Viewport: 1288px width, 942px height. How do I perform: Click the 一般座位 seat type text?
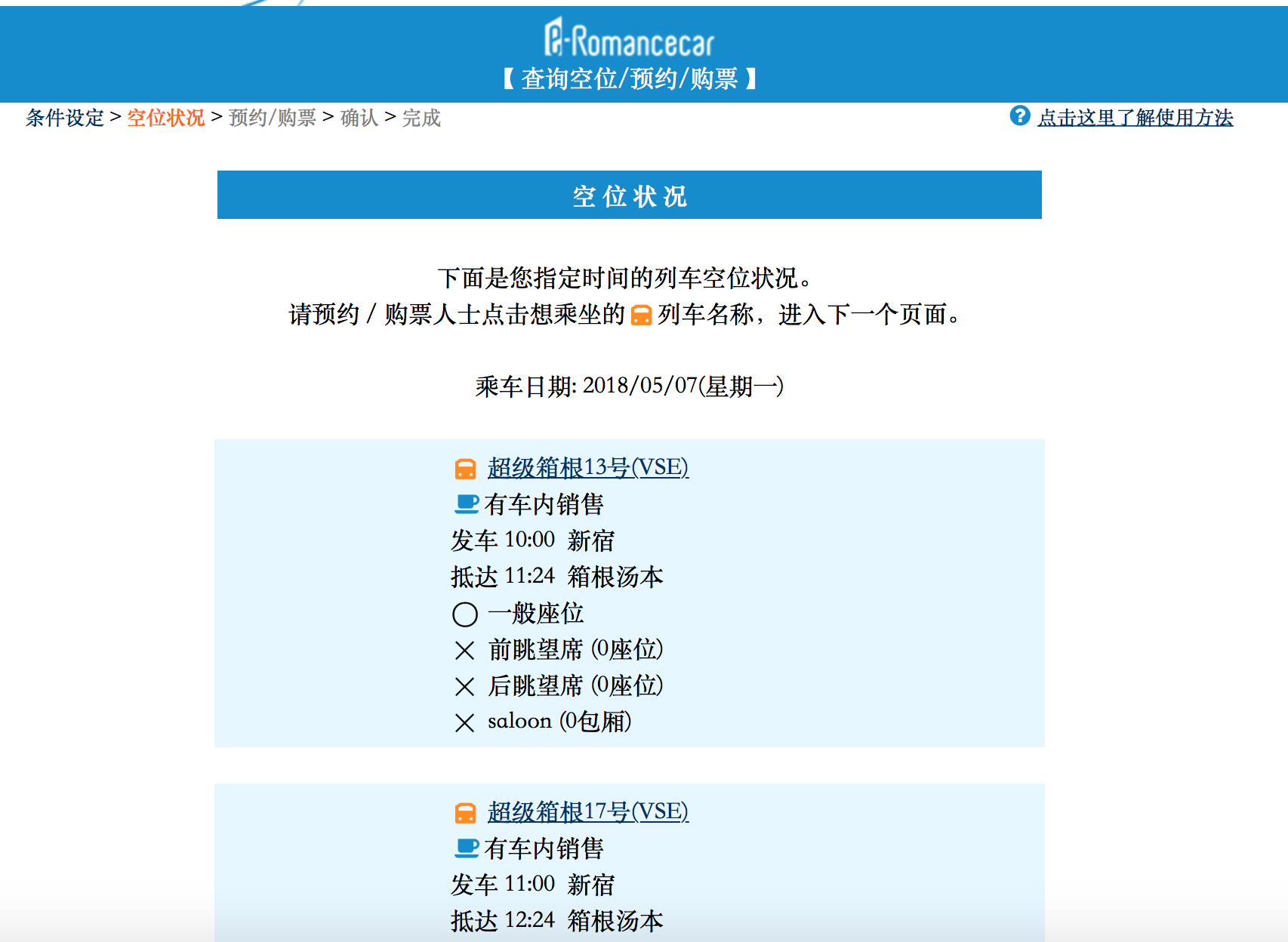click(536, 613)
